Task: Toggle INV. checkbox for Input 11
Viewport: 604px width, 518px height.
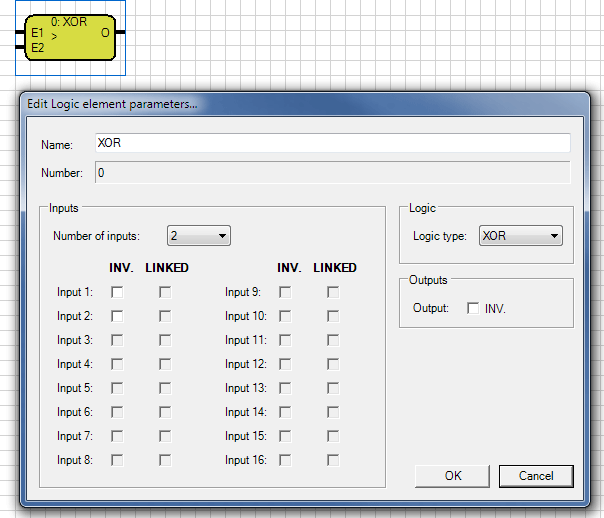Action: pos(285,340)
